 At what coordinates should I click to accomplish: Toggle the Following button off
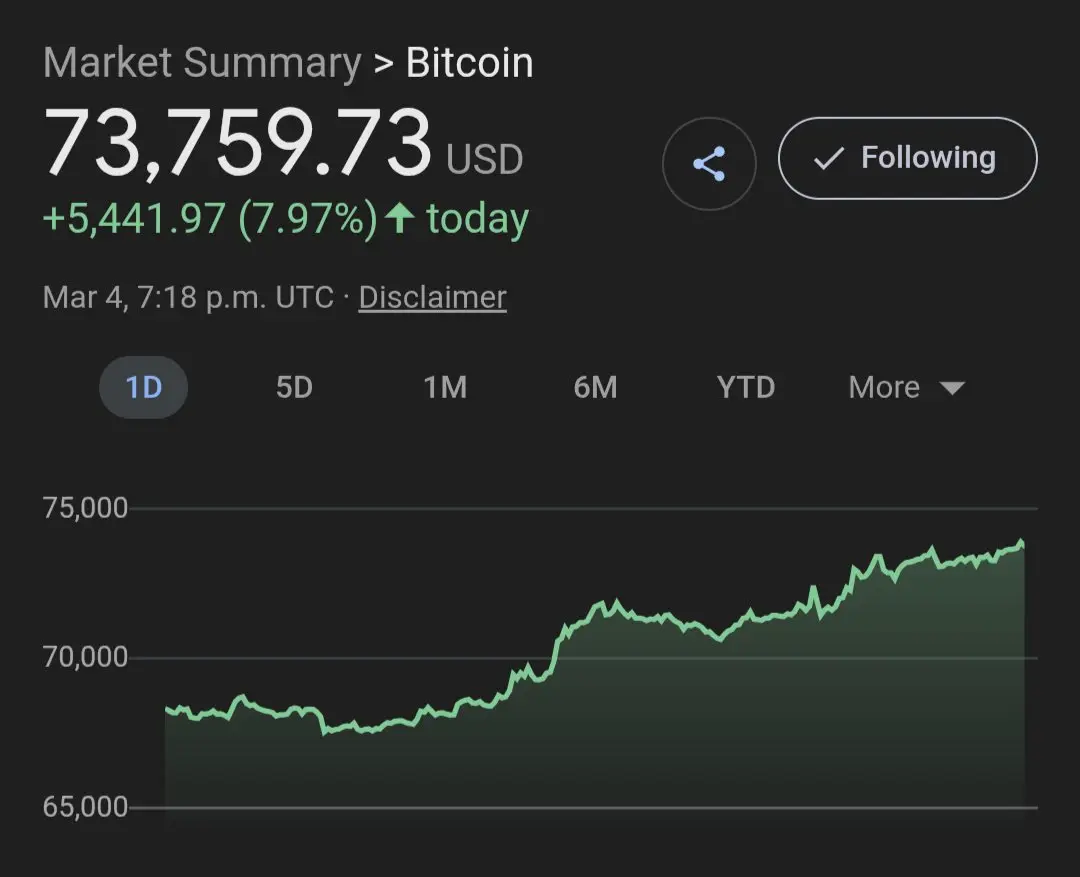tap(907, 158)
